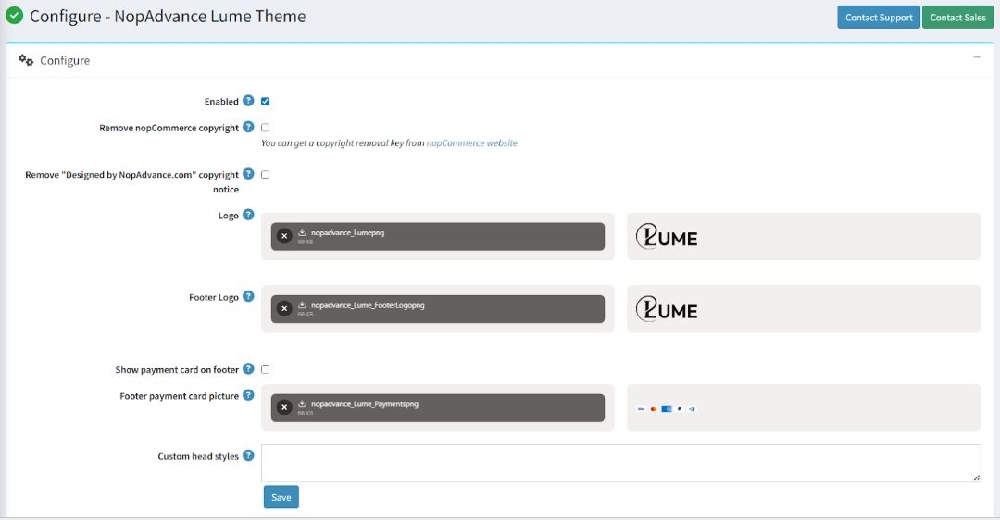
Task: Uncheck the Enabled checkbox
Action: tap(265, 101)
